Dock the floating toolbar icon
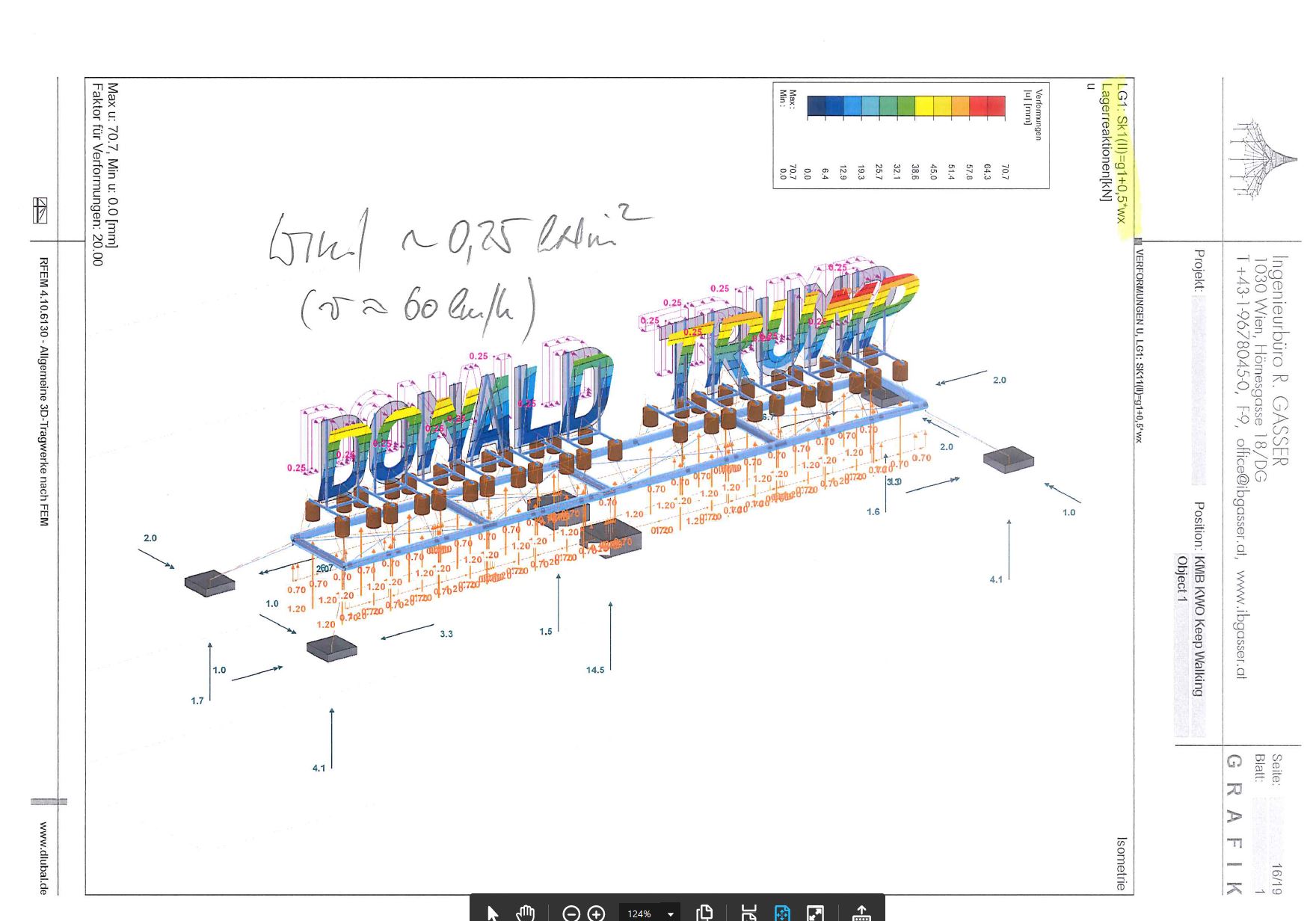The width and height of the screenshot is (1316, 921). [861, 913]
